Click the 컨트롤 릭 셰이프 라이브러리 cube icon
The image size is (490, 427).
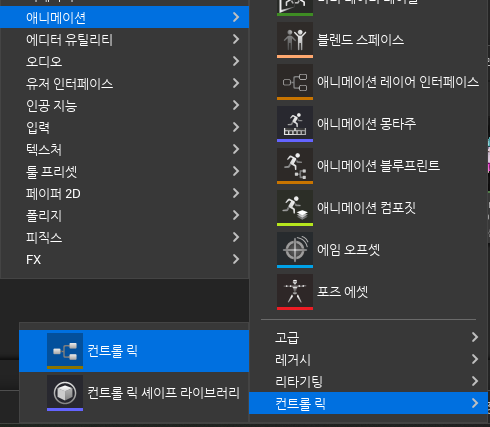click(x=65, y=393)
